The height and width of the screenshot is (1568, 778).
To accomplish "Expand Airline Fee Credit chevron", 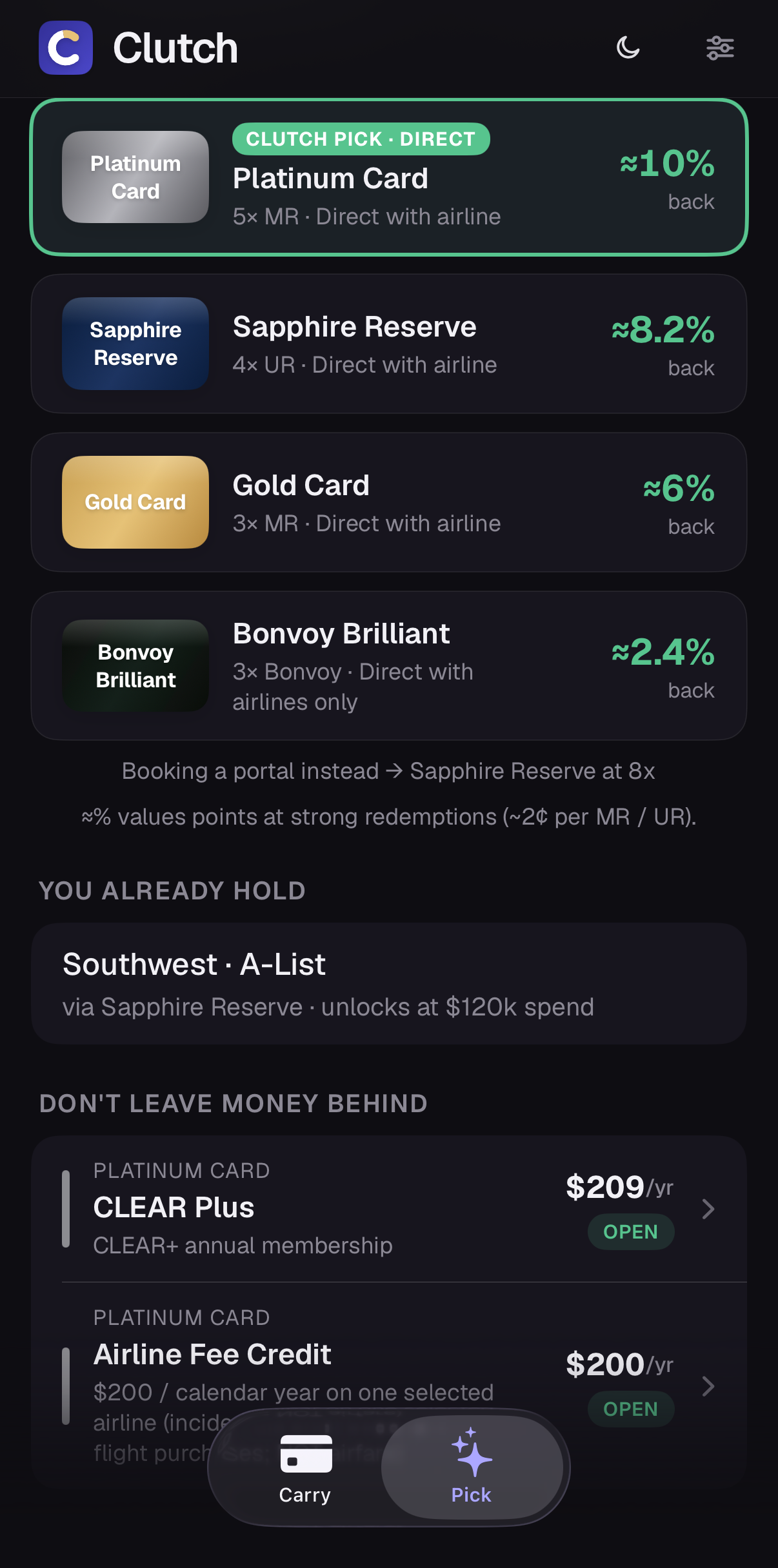I will tap(708, 1386).
